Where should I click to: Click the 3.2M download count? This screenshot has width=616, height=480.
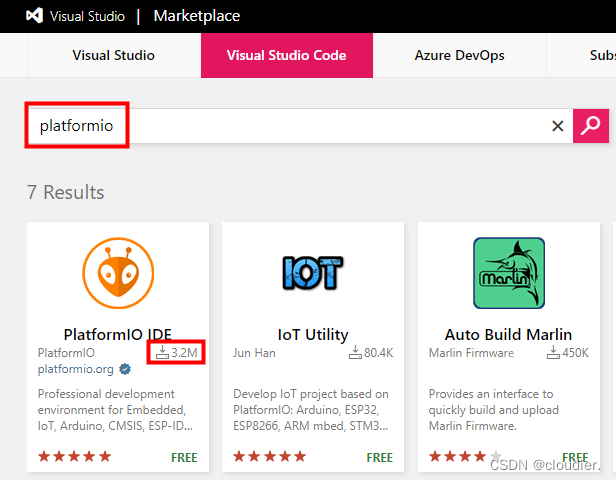(184, 353)
